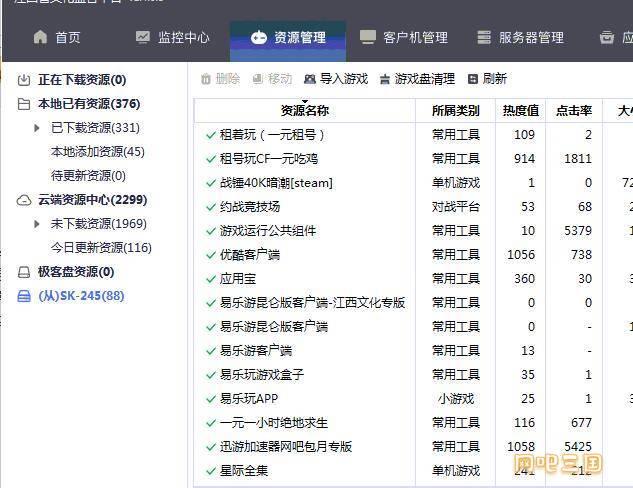This screenshot has height=488, width=633.
Task: Click the green check next to 战锤40K暗潮[steam]
Action: coord(211,183)
